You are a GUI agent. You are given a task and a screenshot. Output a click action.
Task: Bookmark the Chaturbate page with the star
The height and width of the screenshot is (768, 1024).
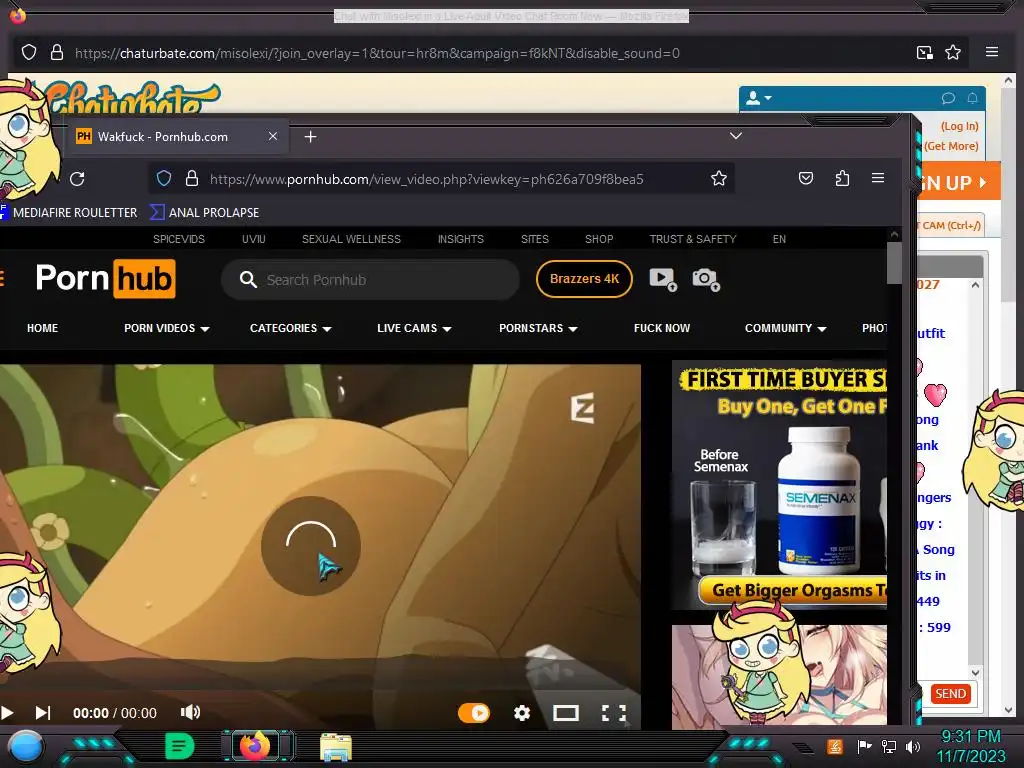953,52
